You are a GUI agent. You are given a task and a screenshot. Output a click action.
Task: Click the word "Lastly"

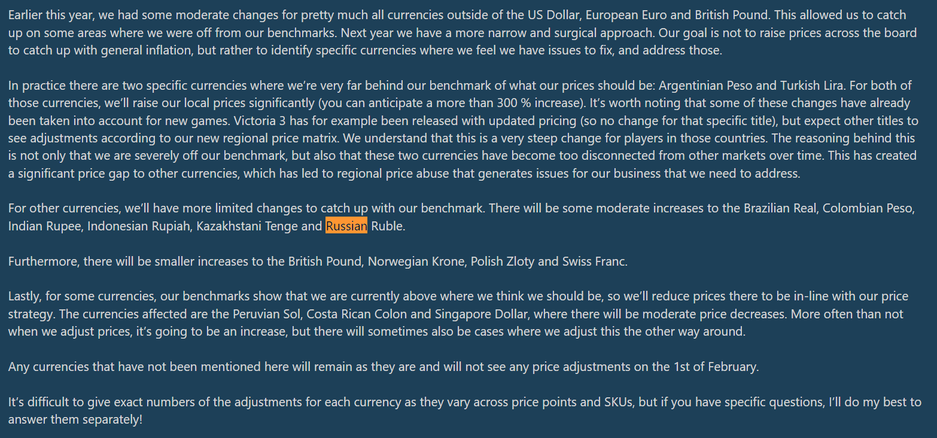[x=29, y=297]
